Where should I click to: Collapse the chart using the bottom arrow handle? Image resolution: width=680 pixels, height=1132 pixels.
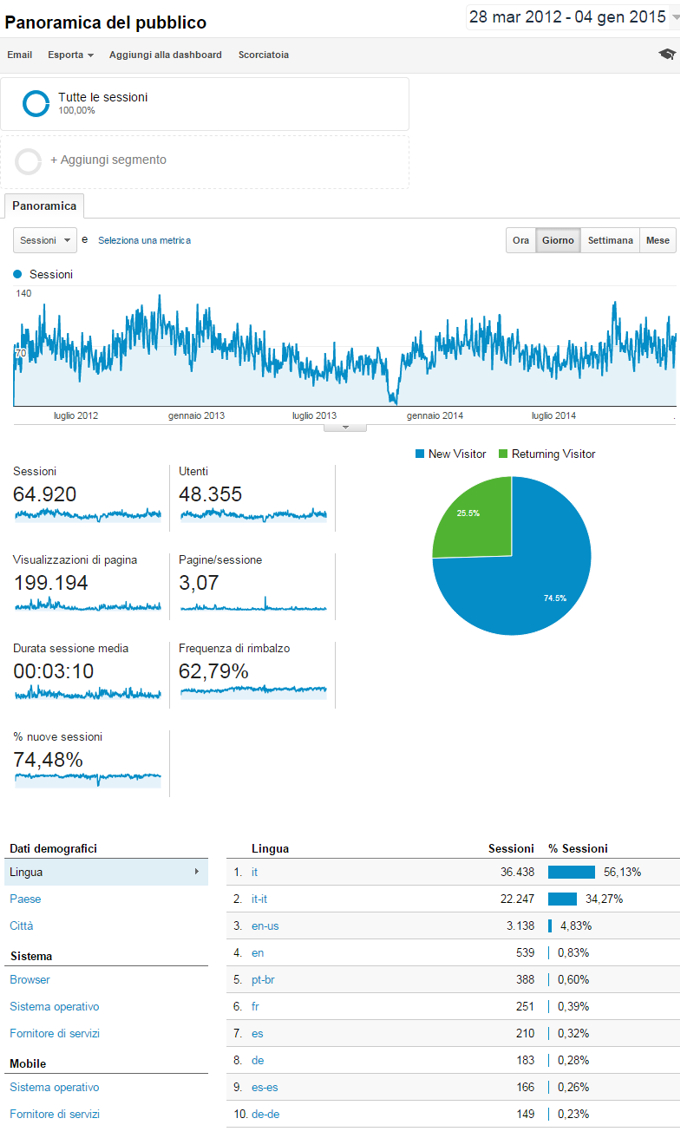tap(345, 427)
